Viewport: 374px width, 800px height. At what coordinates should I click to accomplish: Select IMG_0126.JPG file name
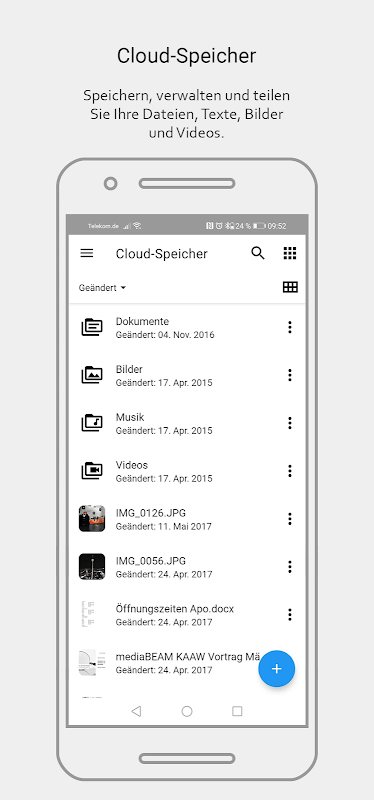[x=151, y=513]
